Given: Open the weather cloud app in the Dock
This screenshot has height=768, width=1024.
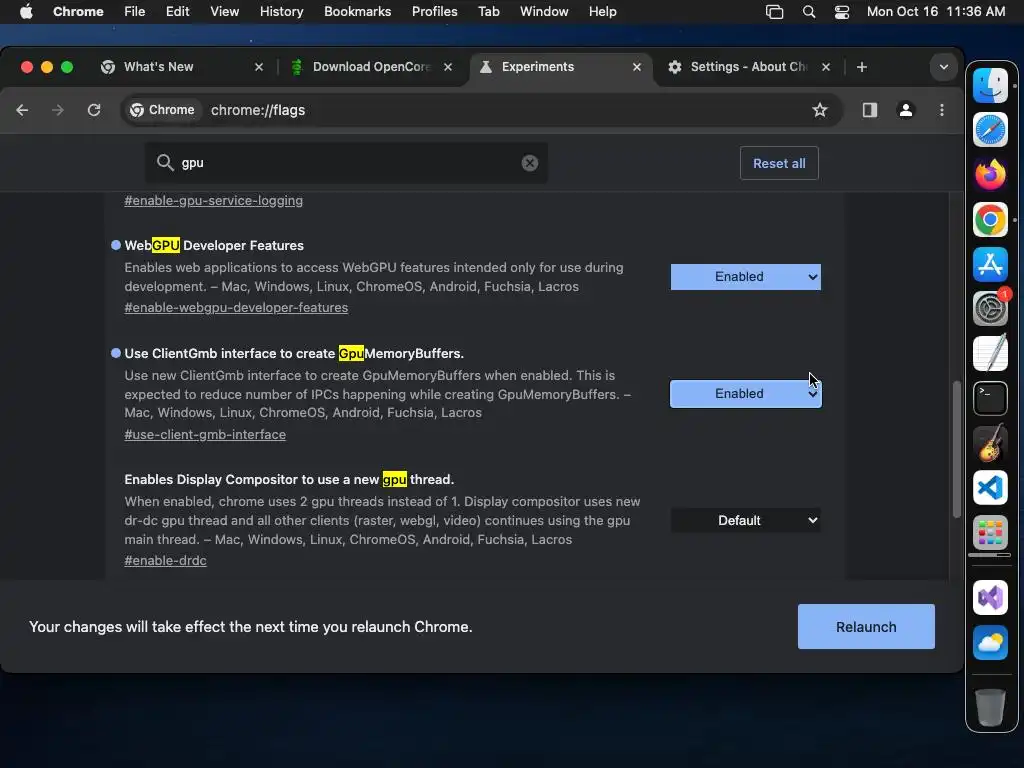Looking at the screenshot, I should click(990, 643).
